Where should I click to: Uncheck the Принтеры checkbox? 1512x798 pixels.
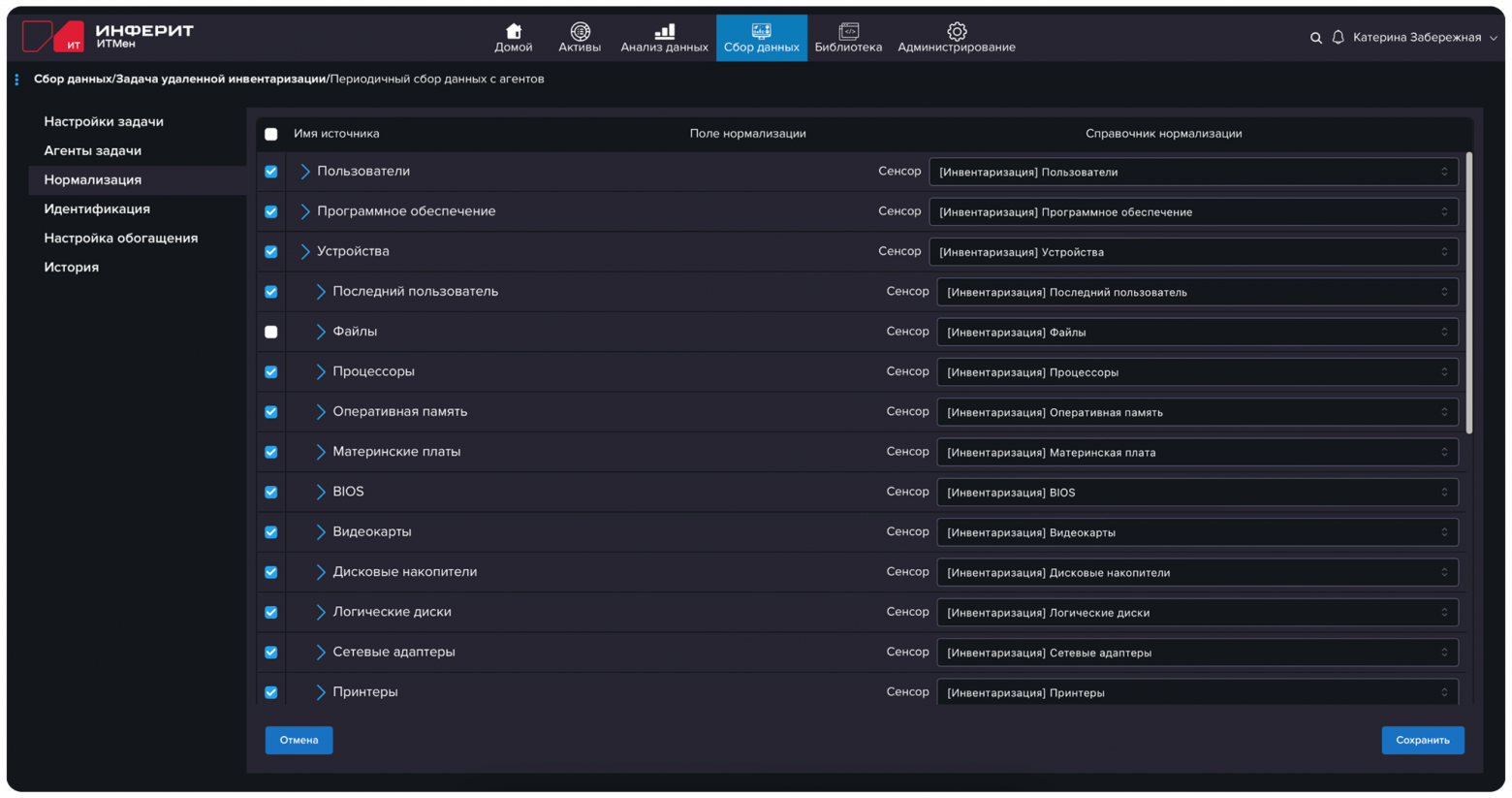(271, 692)
